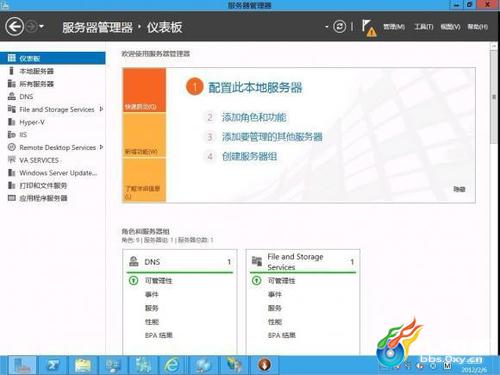This screenshot has width=500, height=375.
Task: Open Windows Server Update item
Action: (58, 173)
